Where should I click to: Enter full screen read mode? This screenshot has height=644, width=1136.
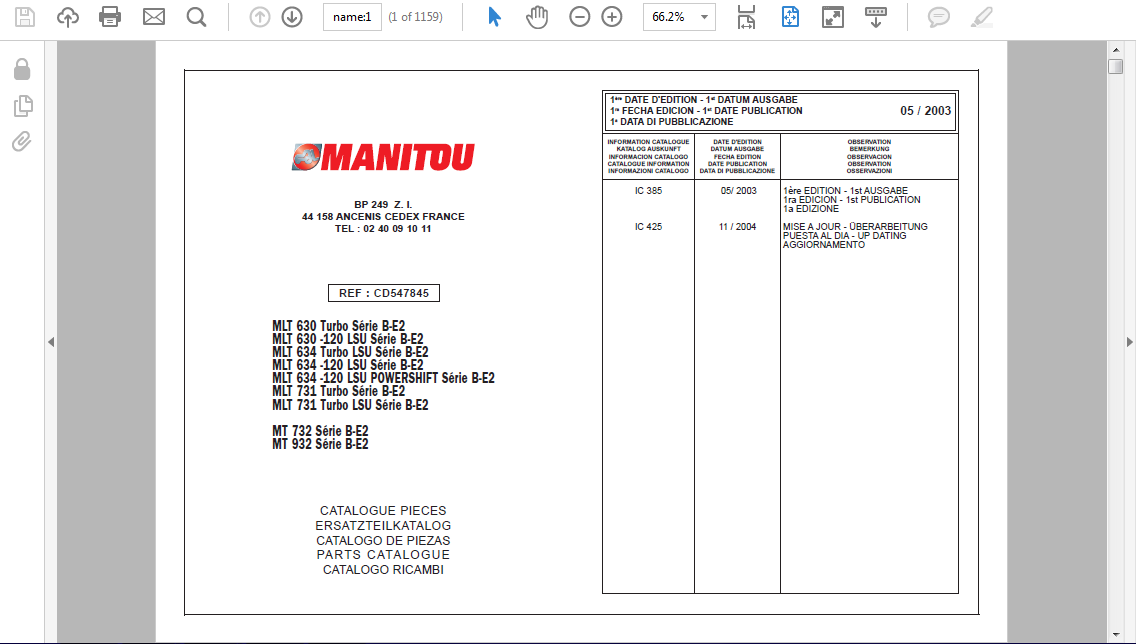(x=833, y=17)
